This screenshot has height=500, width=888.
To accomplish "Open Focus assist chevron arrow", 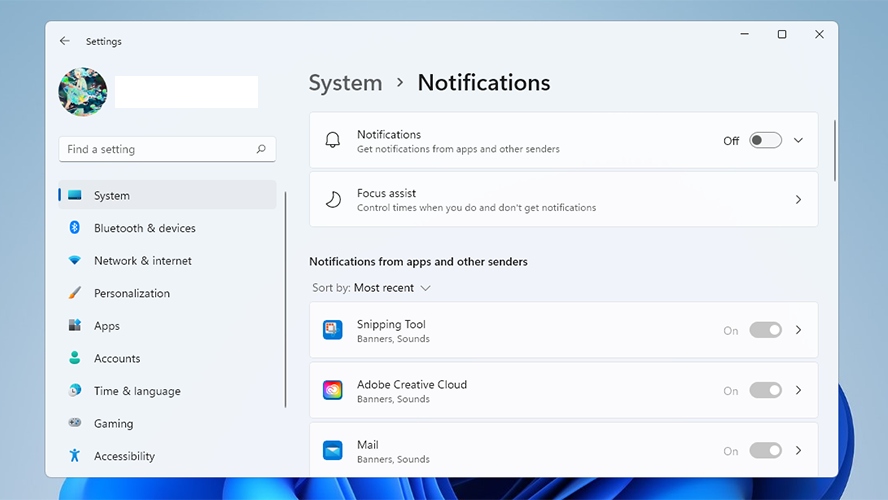I will (x=798, y=199).
